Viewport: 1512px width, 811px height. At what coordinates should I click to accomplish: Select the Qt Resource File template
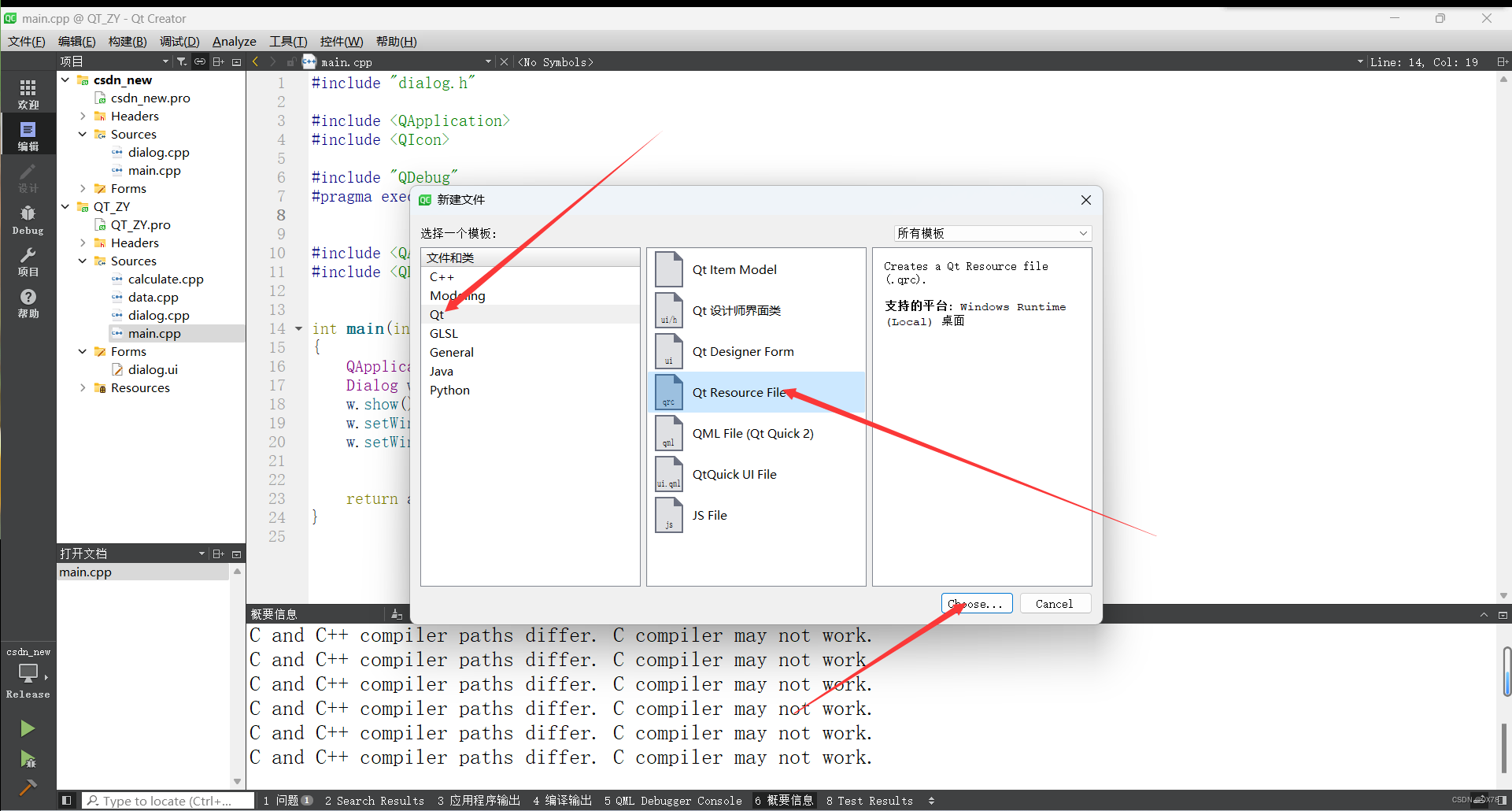pyautogui.click(x=756, y=392)
